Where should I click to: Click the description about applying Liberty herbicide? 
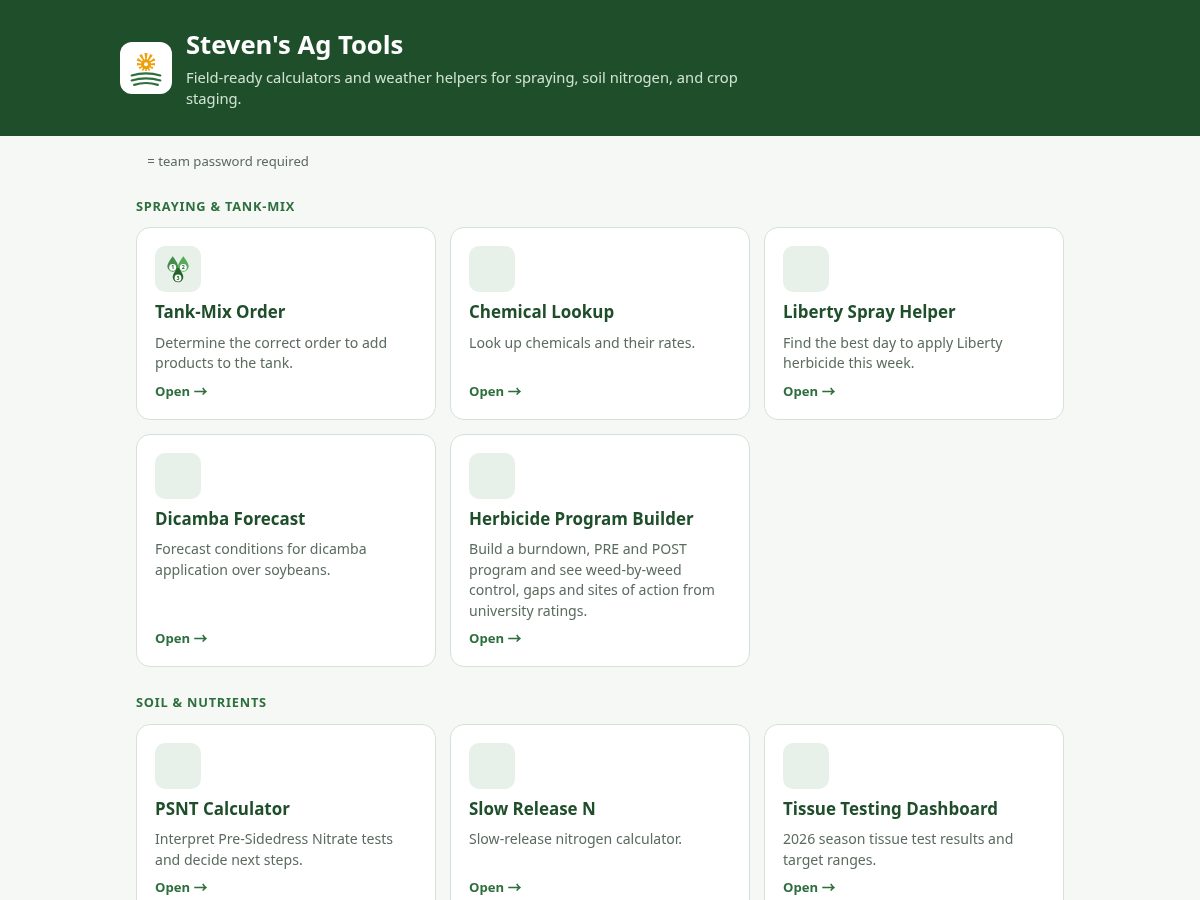[893, 353]
